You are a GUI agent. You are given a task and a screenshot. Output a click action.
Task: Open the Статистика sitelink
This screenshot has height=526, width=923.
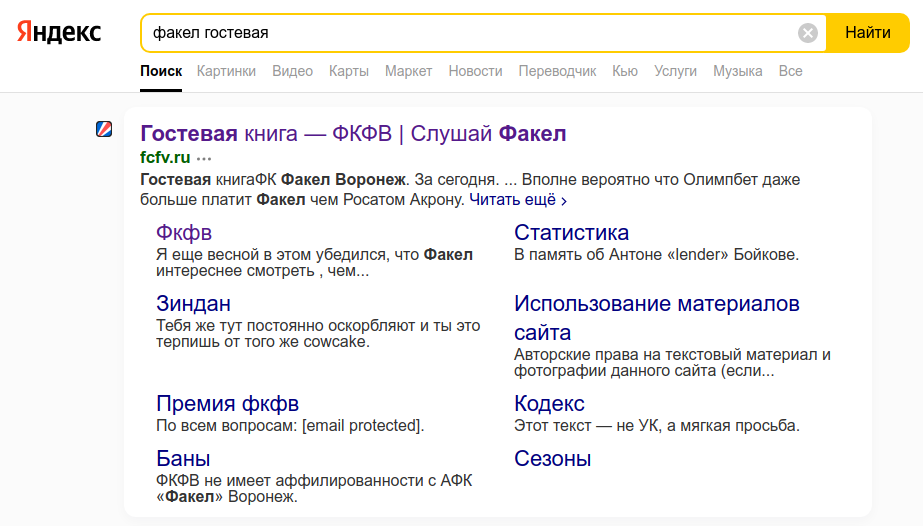[571, 232]
